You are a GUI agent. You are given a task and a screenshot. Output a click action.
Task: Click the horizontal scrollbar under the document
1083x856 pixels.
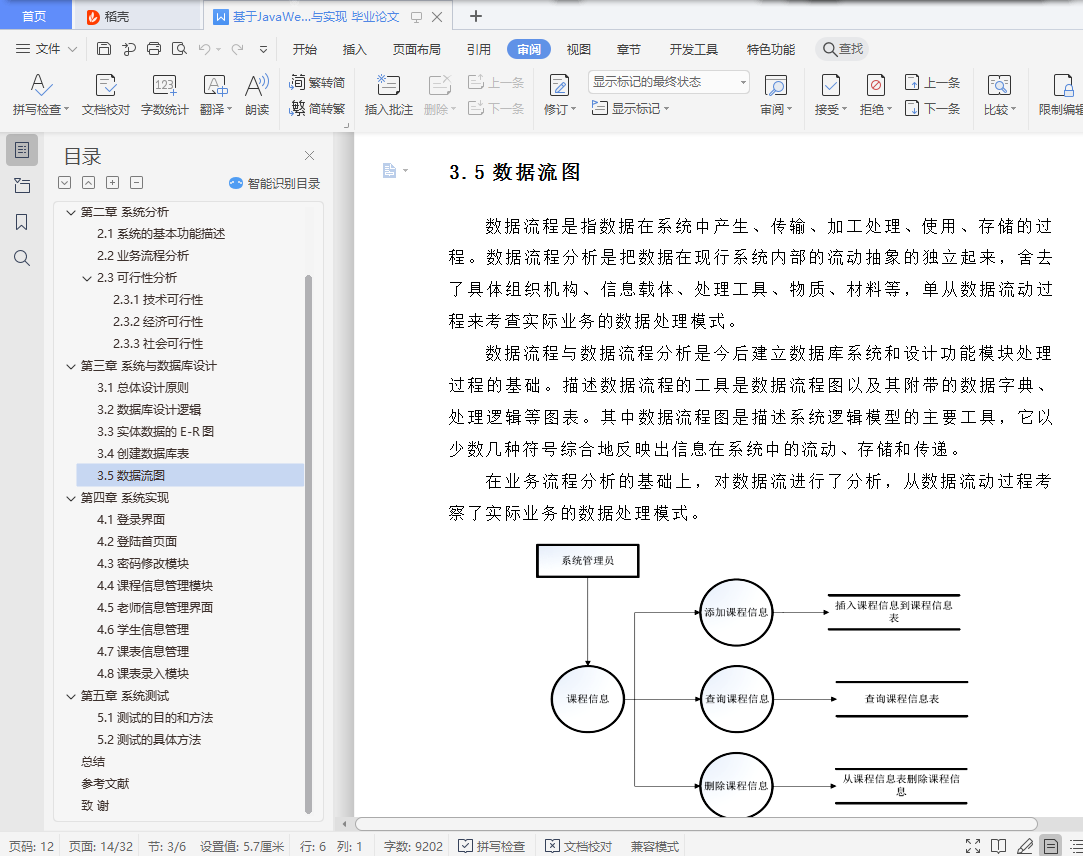click(x=696, y=824)
